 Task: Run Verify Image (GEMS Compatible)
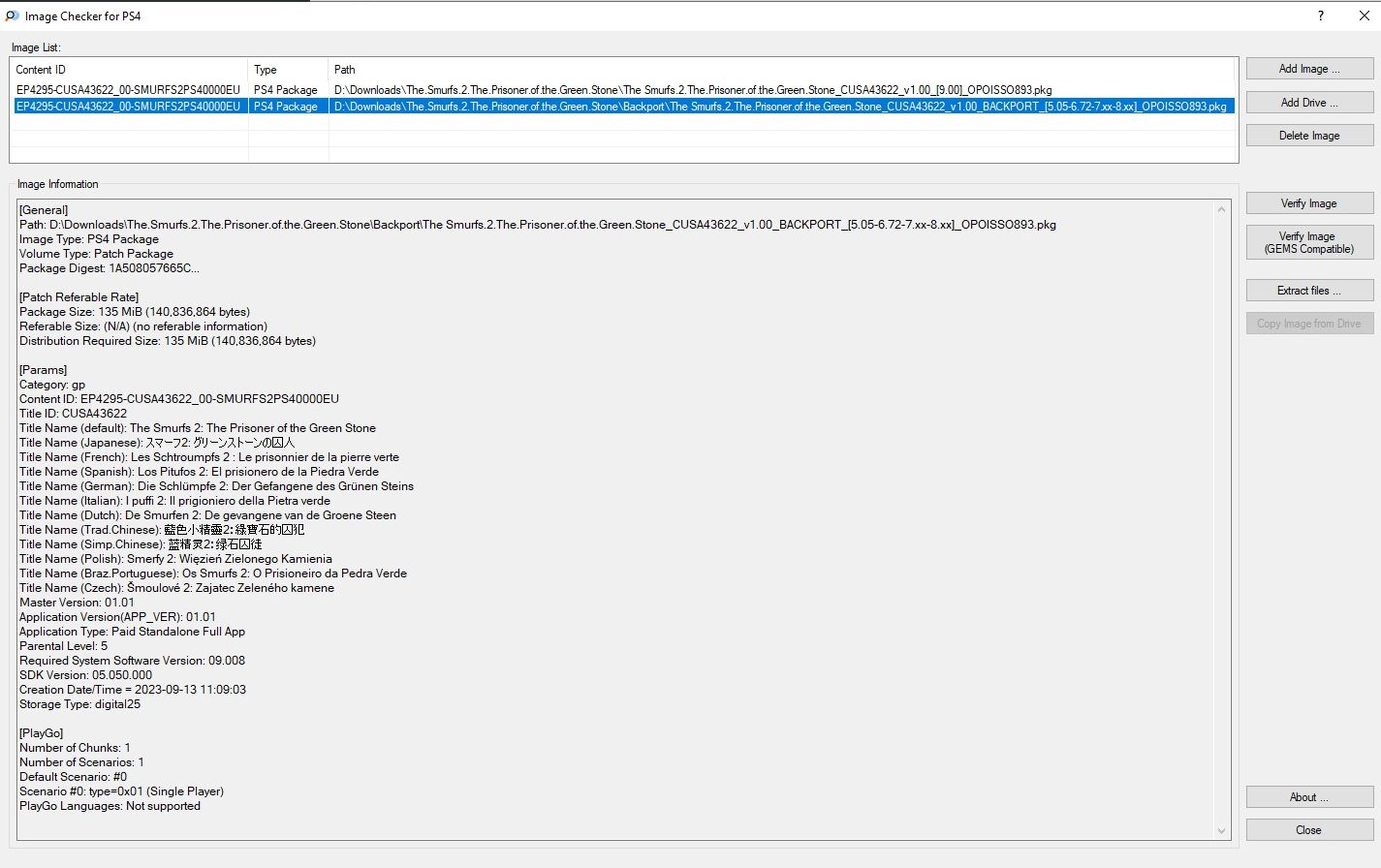coord(1309,242)
